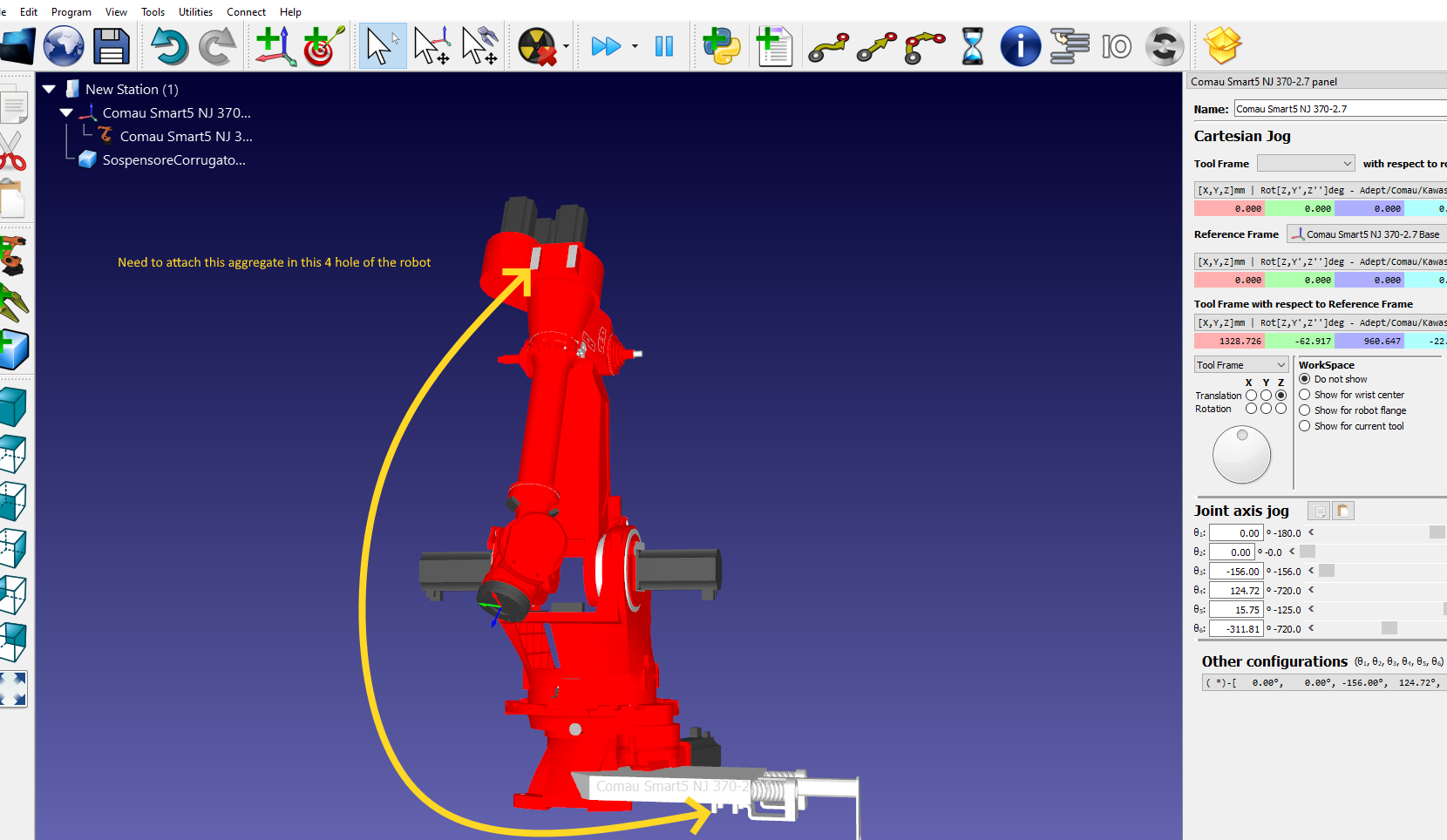Click the Save station floppy disk icon
Image resolution: width=1447 pixels, height=840 pixels.
[112, 46]
